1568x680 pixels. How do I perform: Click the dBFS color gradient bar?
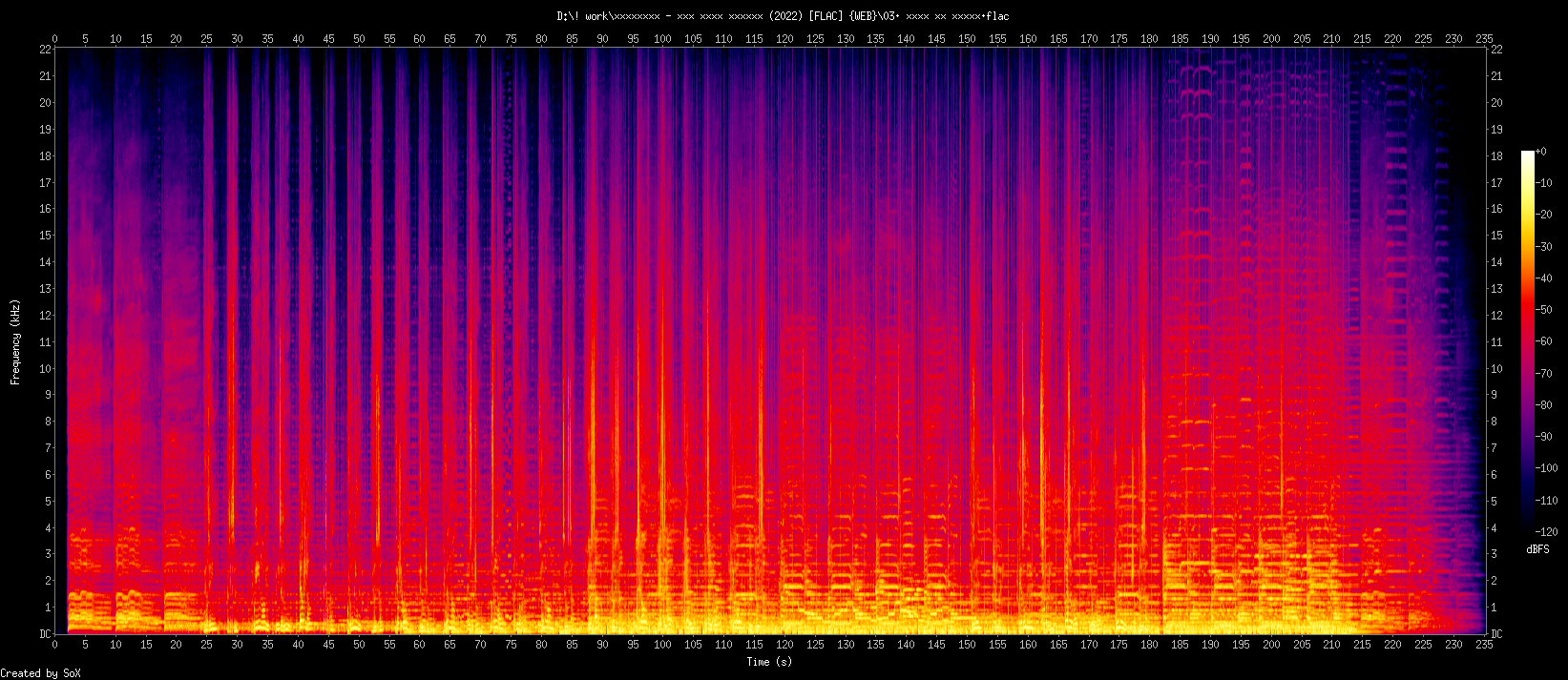pos(1528,340)
